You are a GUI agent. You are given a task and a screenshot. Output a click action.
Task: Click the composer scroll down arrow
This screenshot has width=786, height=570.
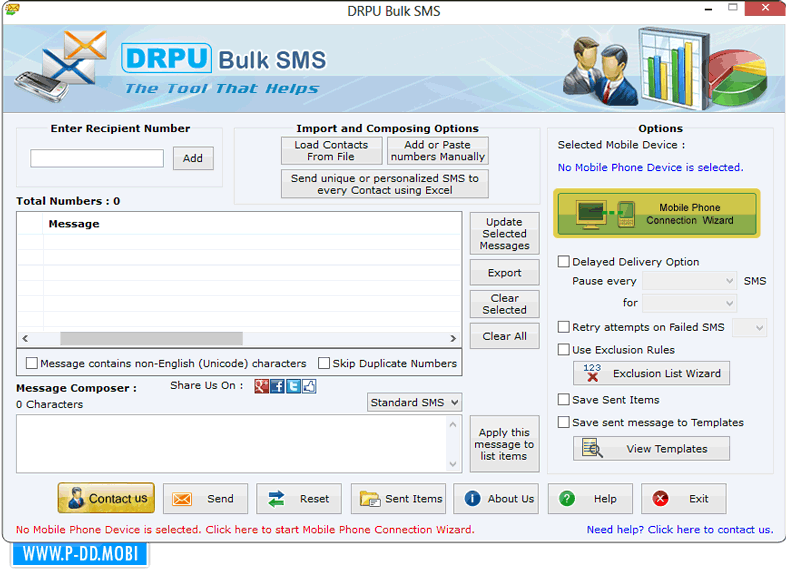click(453, 464)
